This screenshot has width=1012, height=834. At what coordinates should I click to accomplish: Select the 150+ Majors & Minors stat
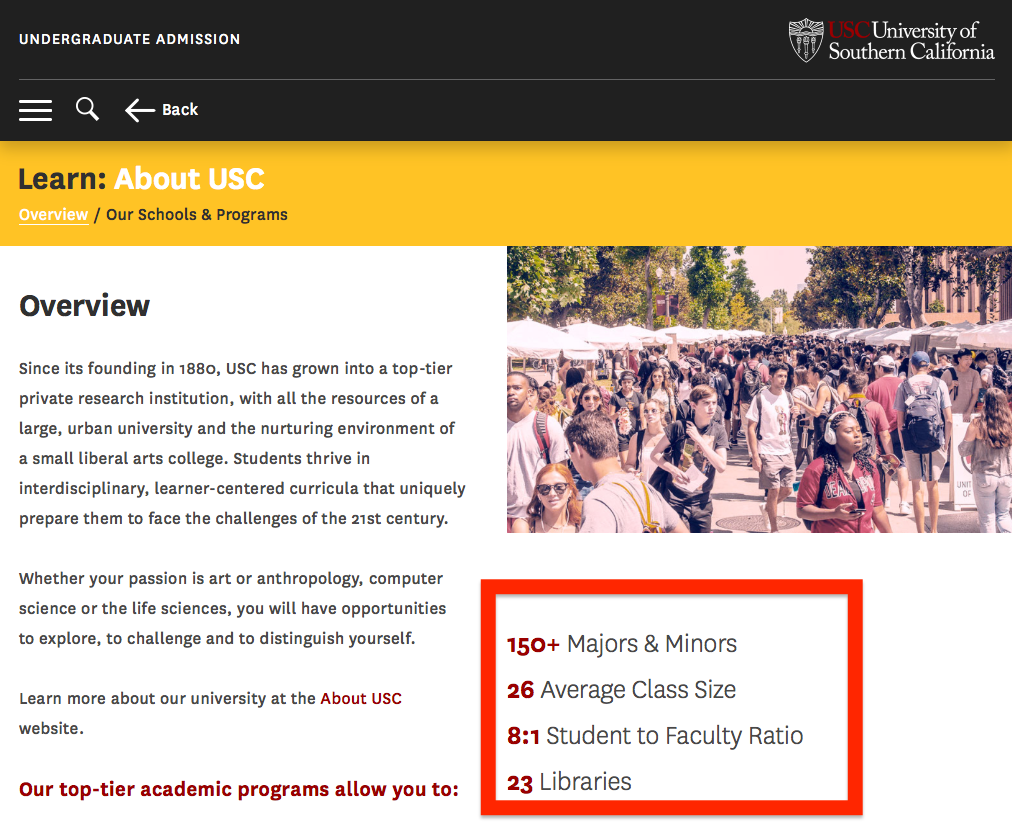click(622, 644)
